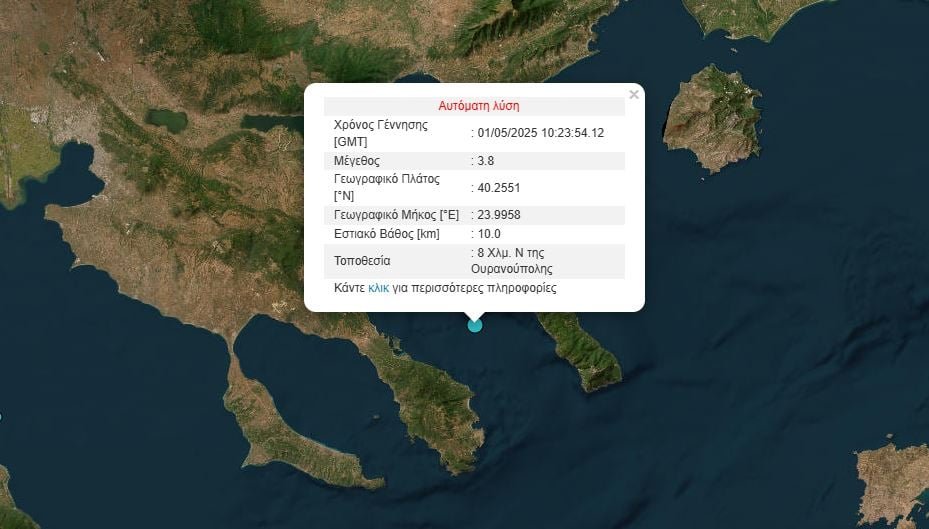Click the "Τοποθεσία" row label
The image size is (929, 529).
(362, 261)
